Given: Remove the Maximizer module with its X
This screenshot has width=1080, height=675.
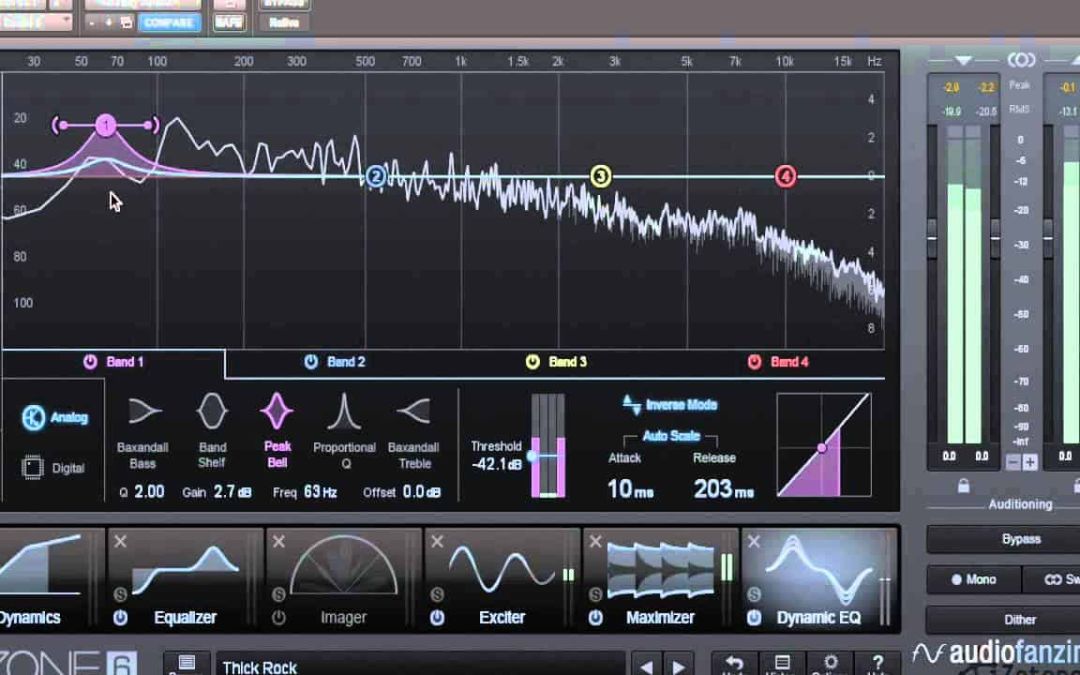Looking at the screenshot, I should (595, 542).
